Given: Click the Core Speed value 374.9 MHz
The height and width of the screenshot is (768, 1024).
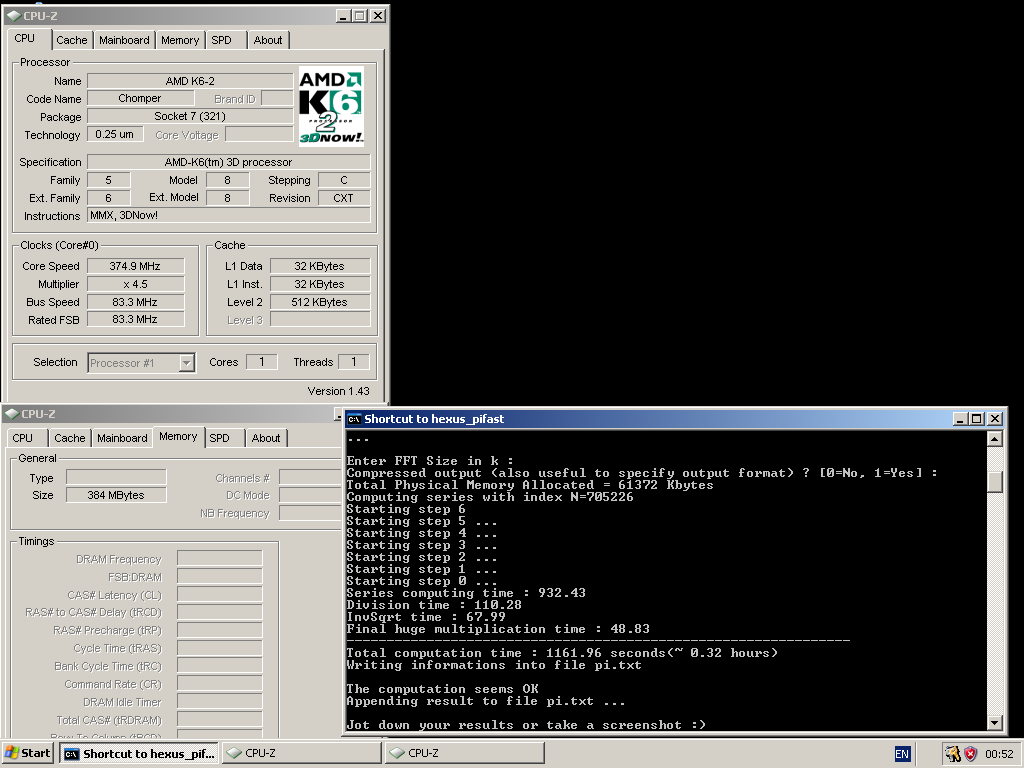Looking at the screenshot, I should [x=135, y=266].
